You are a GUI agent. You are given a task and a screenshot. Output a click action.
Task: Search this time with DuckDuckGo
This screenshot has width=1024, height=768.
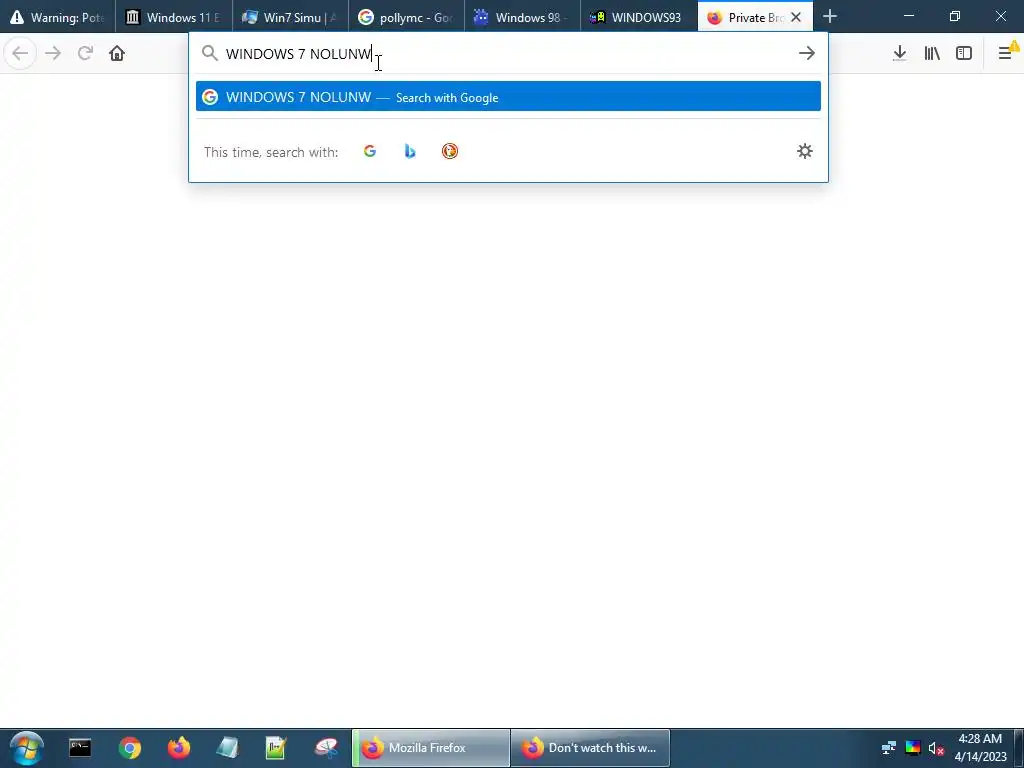coord(450,152)
